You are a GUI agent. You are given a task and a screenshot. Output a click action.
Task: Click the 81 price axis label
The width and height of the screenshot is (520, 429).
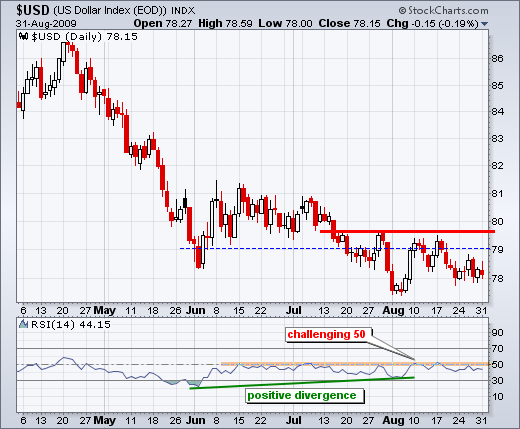coord(498,193)
